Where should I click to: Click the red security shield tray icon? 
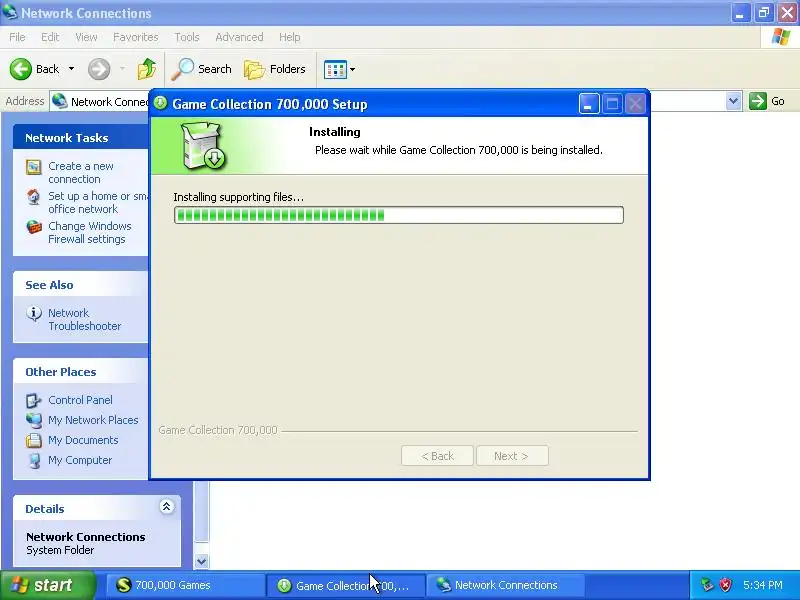726,585
